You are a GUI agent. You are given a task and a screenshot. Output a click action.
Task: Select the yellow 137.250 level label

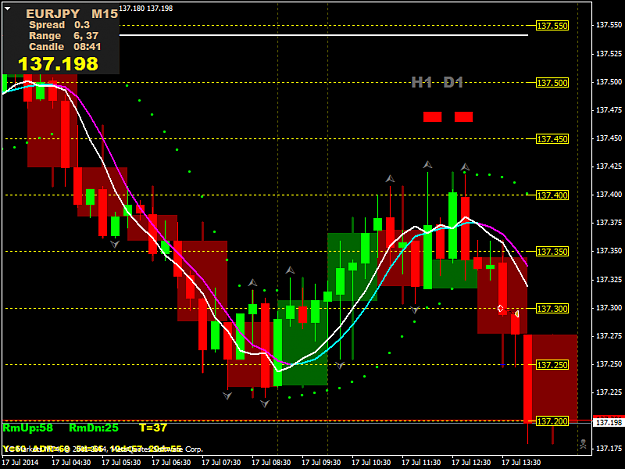[552, 365]
